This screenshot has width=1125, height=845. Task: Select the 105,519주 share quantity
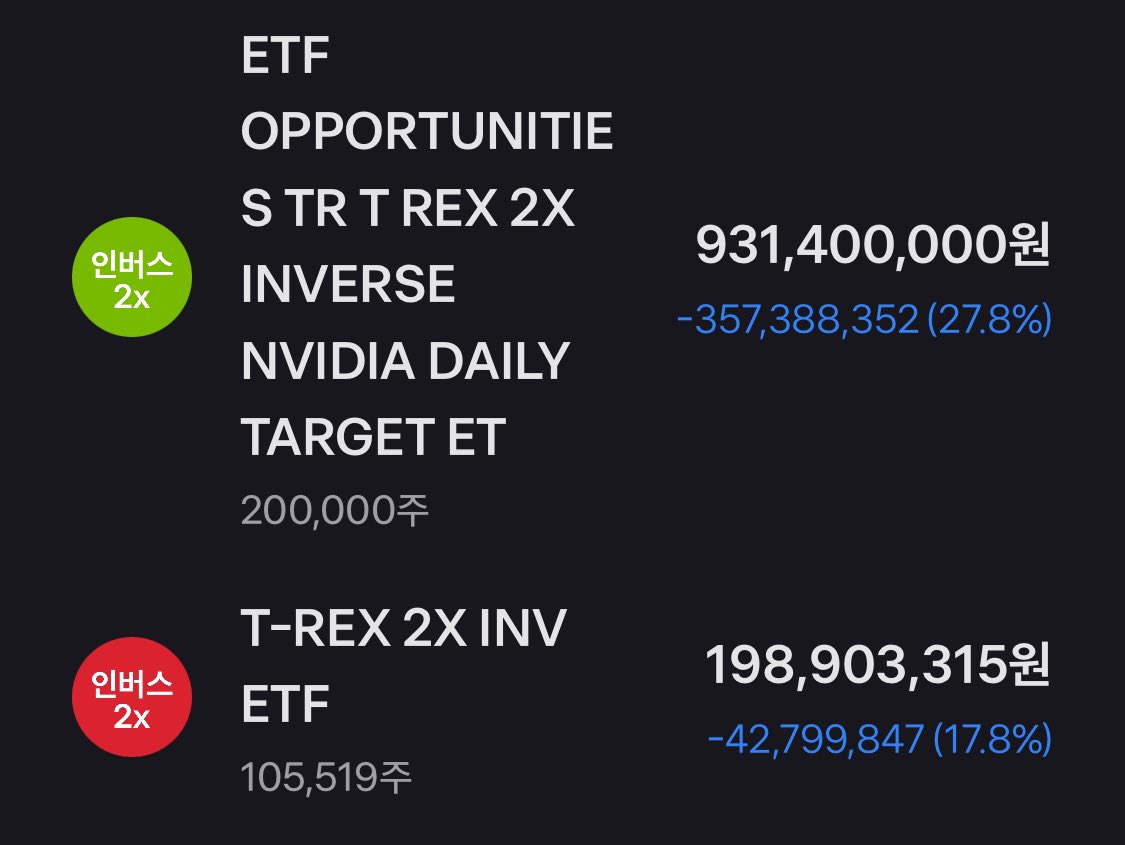tap(326, 777)
